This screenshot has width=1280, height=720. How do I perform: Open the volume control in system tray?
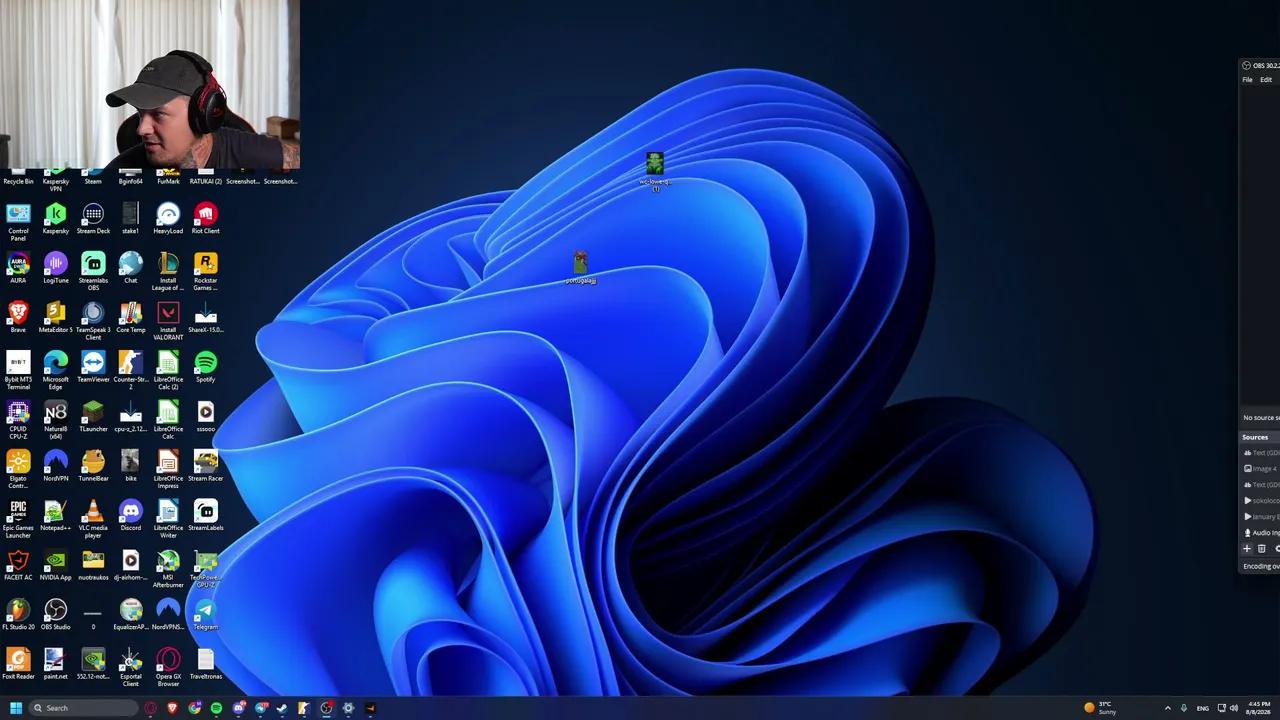click(1233, 708)
